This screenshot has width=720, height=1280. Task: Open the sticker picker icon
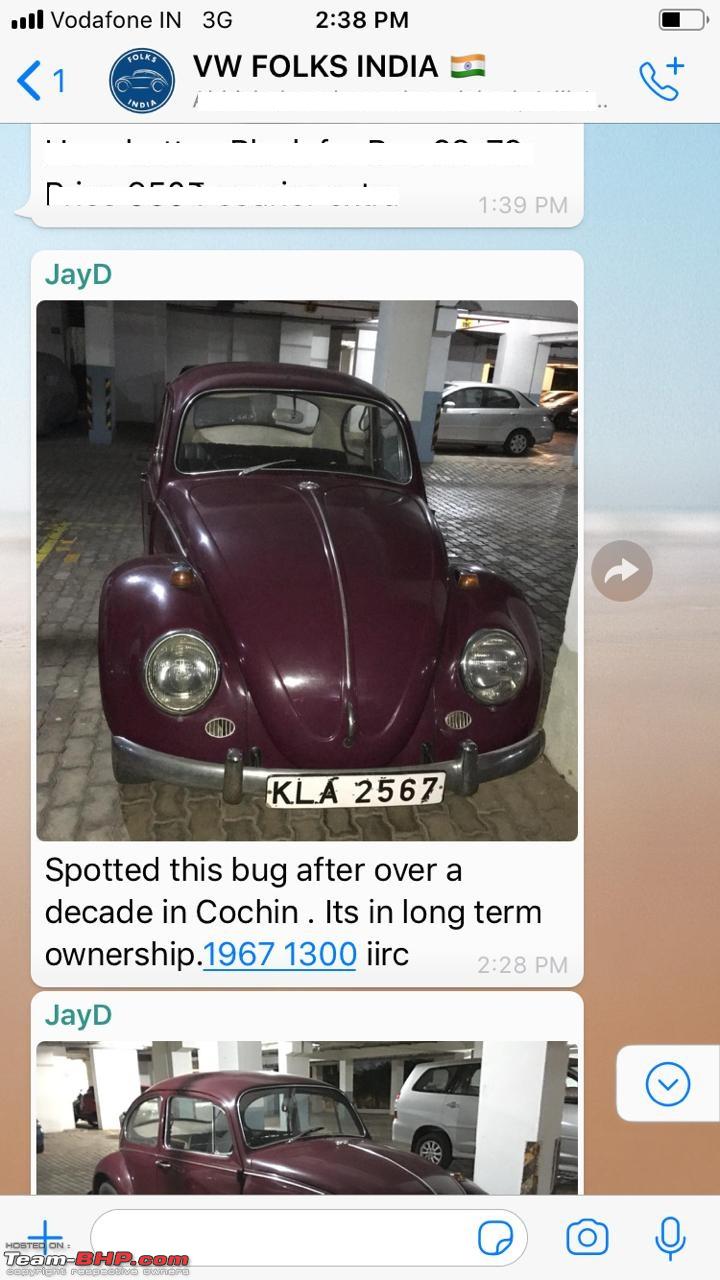point(496,1238)
